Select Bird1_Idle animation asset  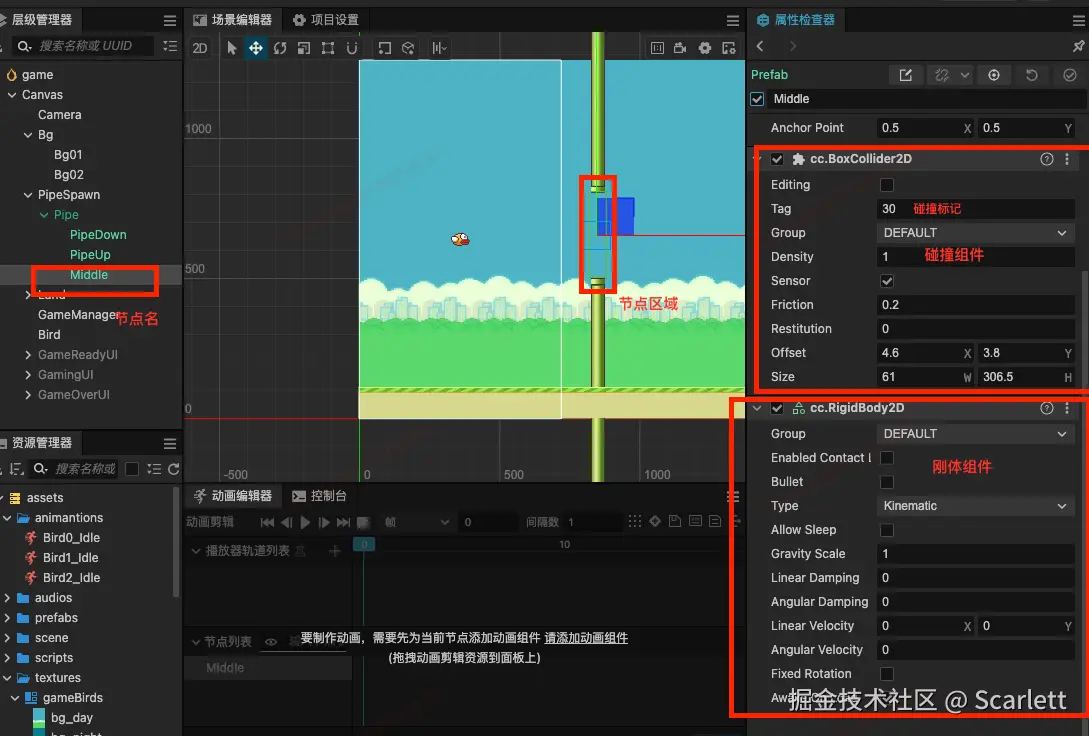click(x=70, y=558)
